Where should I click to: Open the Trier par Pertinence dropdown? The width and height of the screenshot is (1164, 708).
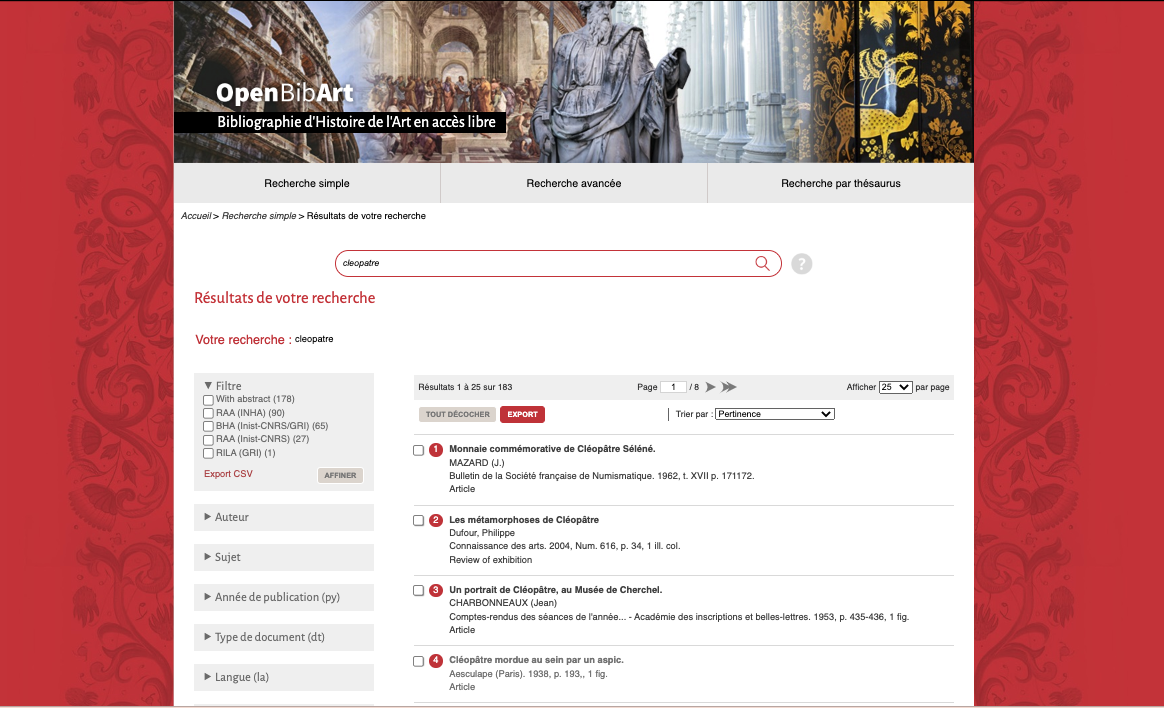774,414
